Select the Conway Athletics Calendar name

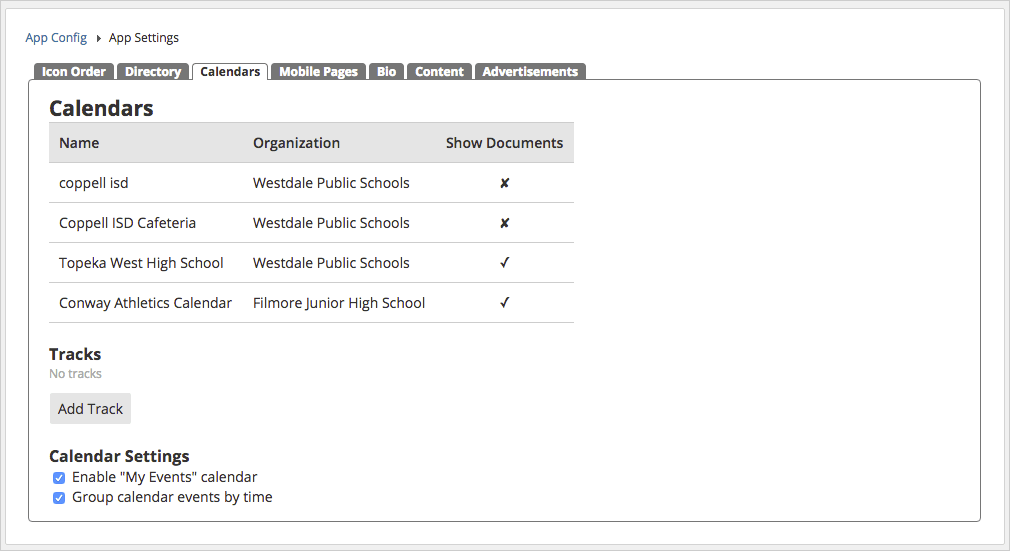pos(145,303)
